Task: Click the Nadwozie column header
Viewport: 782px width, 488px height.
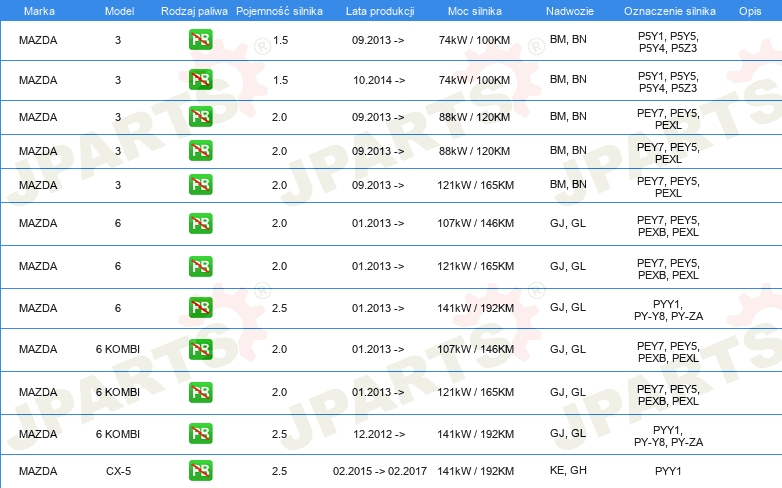Action: tap(570, 11)
